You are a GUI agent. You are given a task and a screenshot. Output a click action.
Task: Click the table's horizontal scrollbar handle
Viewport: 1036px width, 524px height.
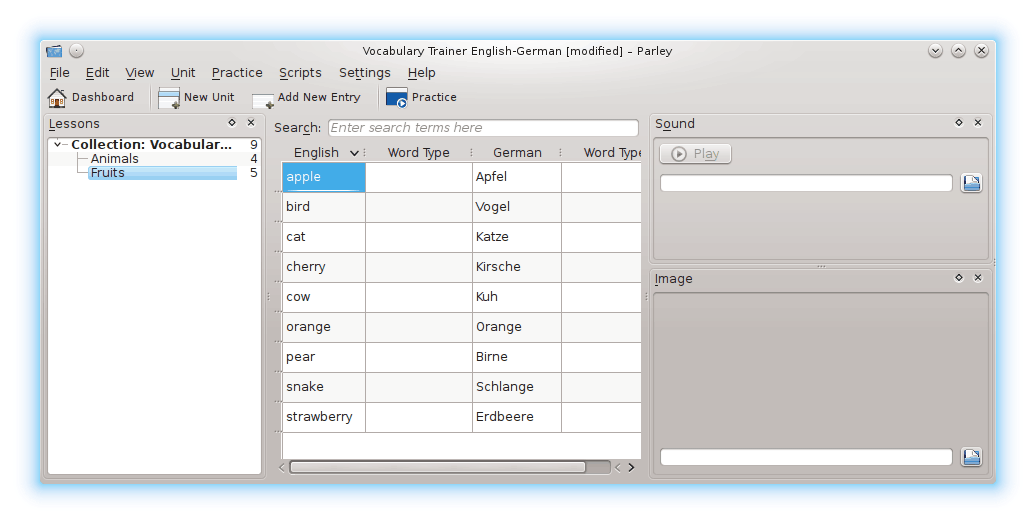click(437, 467)
